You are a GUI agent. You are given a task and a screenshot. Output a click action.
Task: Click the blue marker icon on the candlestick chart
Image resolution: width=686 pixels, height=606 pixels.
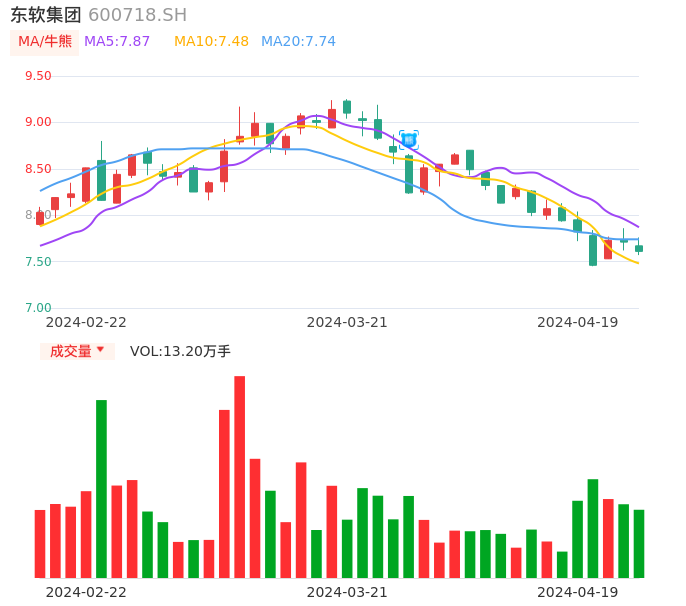tap(409, 139)
